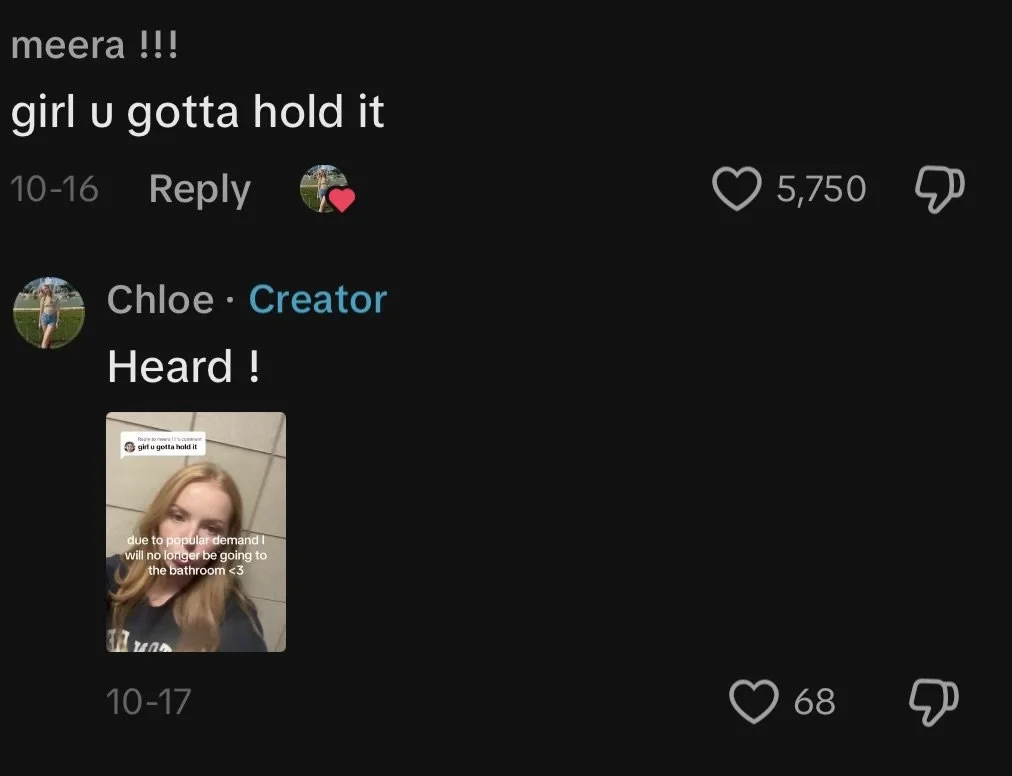Tap the red heart on creator badge
This screenshot has width=1012, height=776.
[342, 200]
